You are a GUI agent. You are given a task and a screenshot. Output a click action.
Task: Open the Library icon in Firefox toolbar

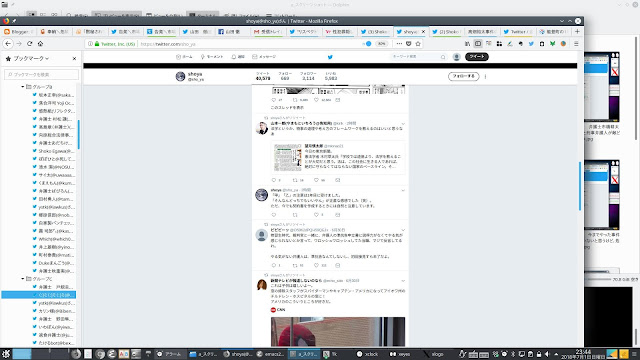coord(467,44)
